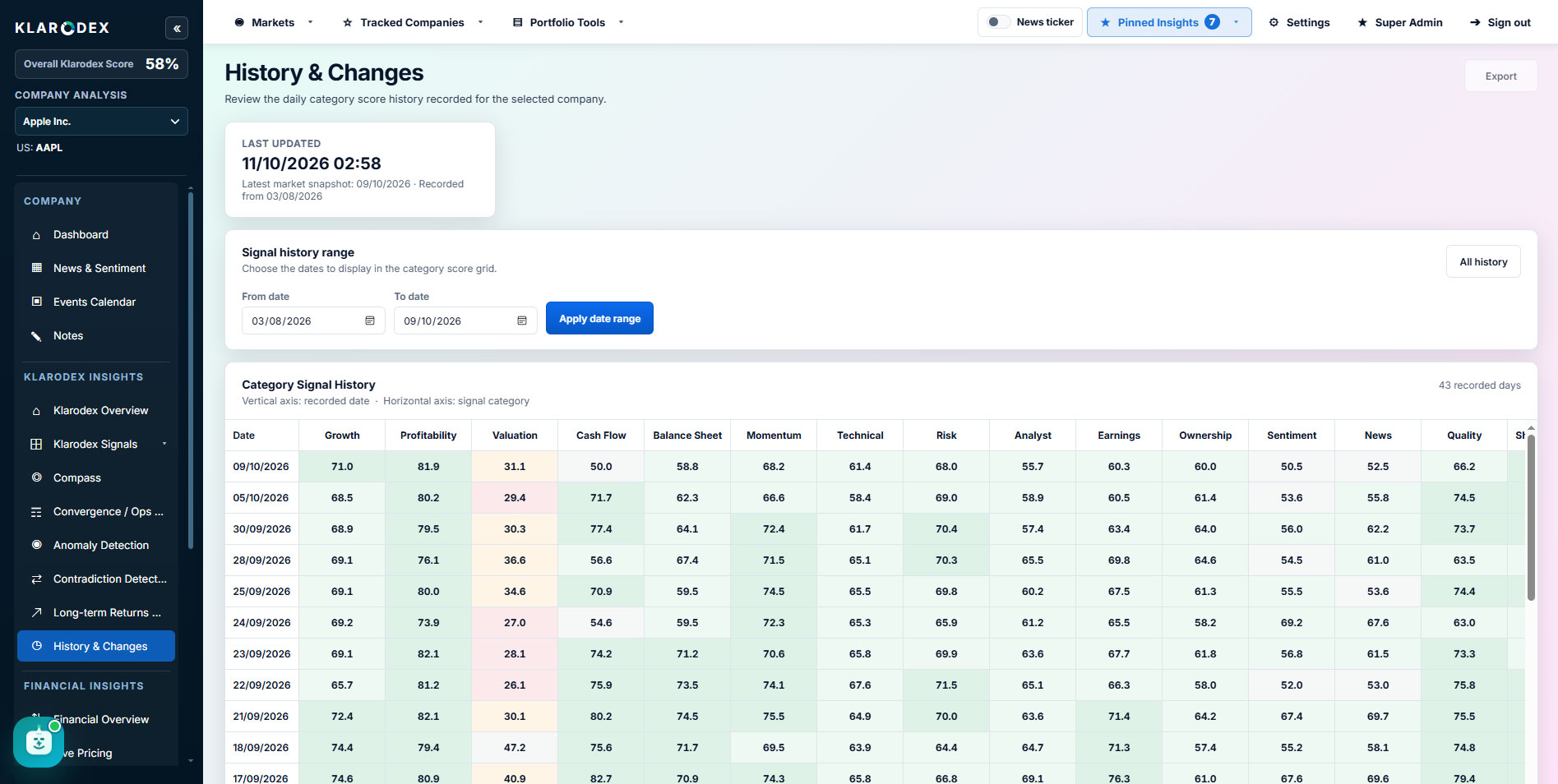Click the Anomaly Detection circle icon

coord(36,545)
